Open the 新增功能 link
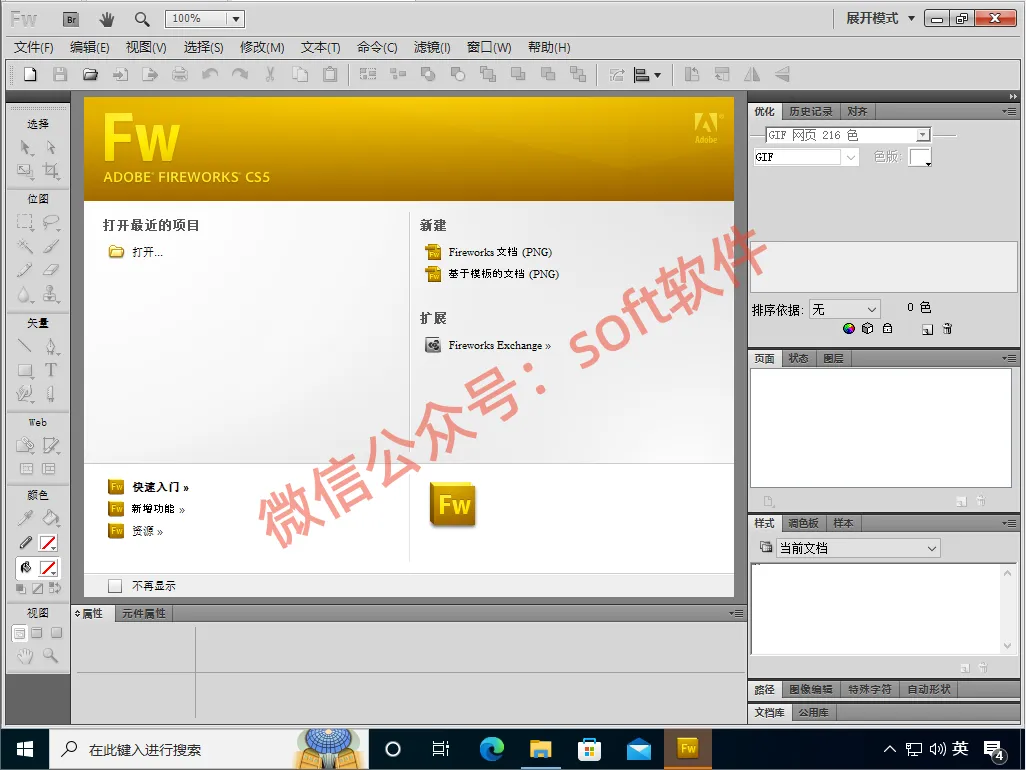Image resolution: width=1026 pixels, height=770 pixels. click(158, 508)
